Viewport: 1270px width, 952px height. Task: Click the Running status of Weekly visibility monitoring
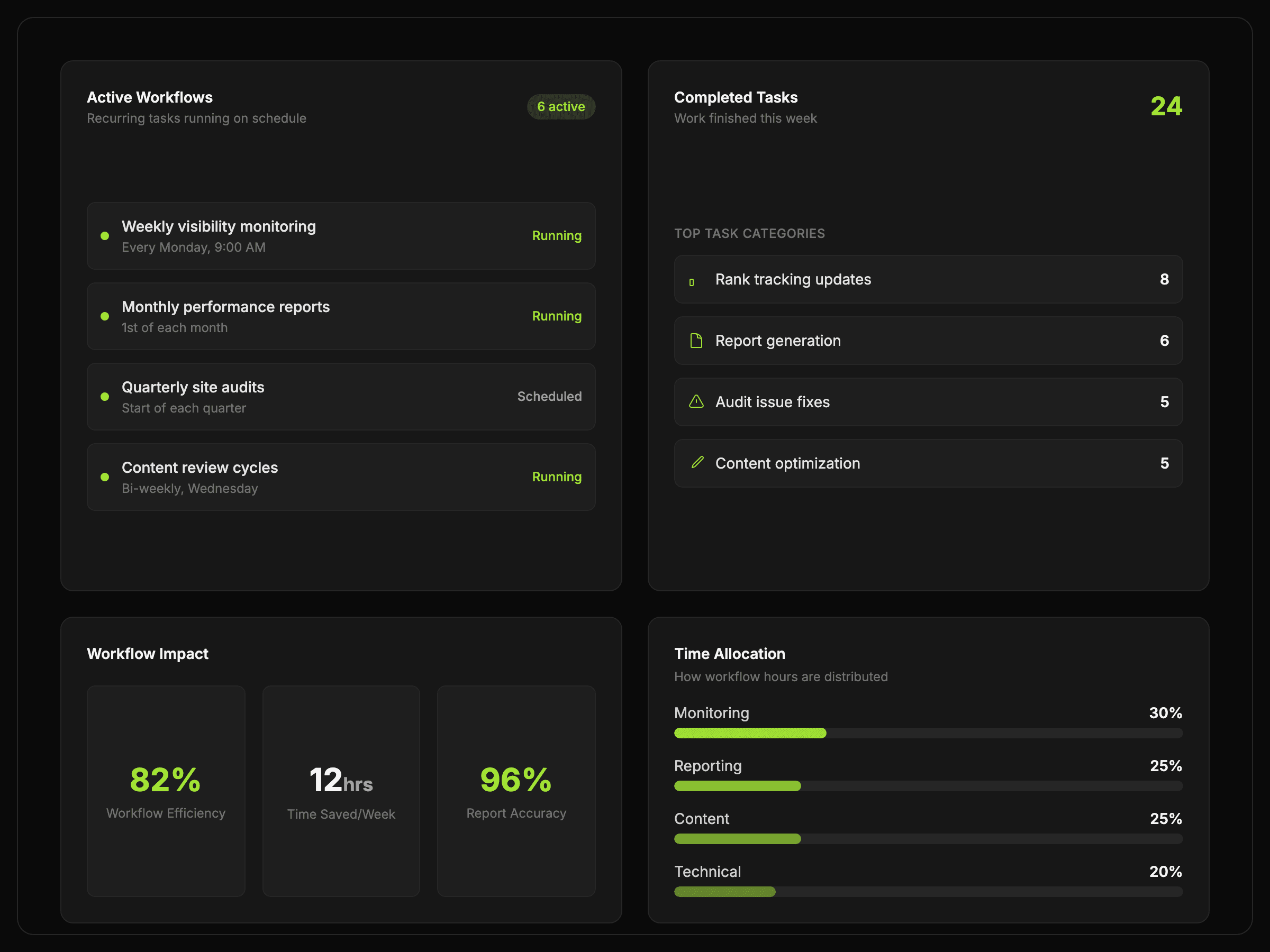tap(556, 236)
